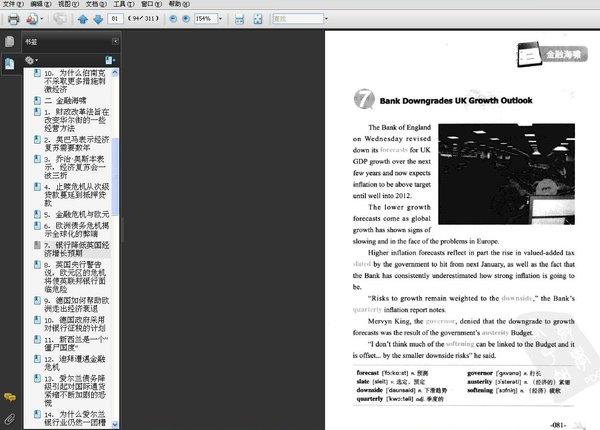Viewport: 600px width, 430px height.
Task: Open the 编辑 (Edit) menu
Action: click(x=41, y=4)
